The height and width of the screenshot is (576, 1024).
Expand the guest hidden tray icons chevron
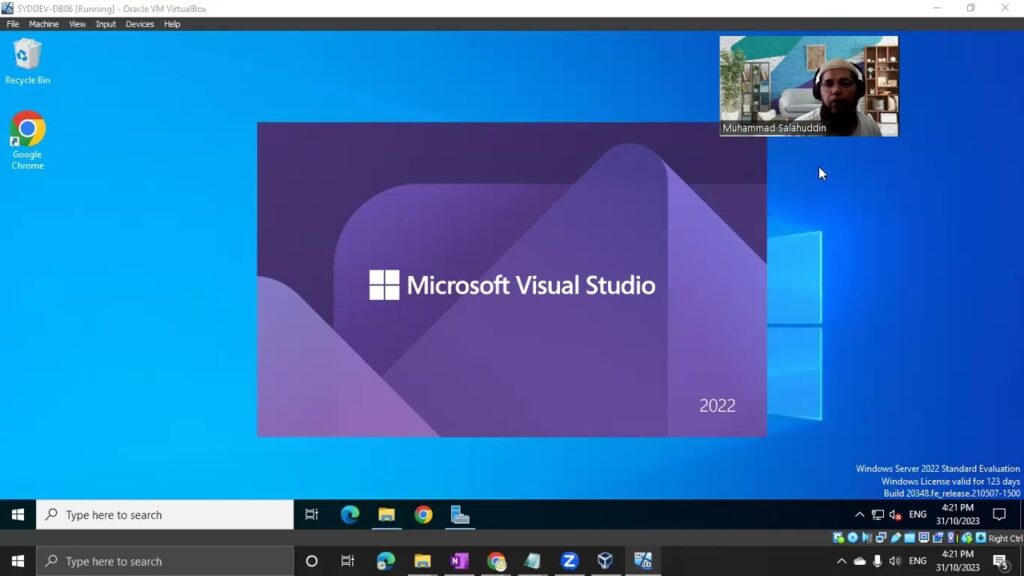pos(859,515)
